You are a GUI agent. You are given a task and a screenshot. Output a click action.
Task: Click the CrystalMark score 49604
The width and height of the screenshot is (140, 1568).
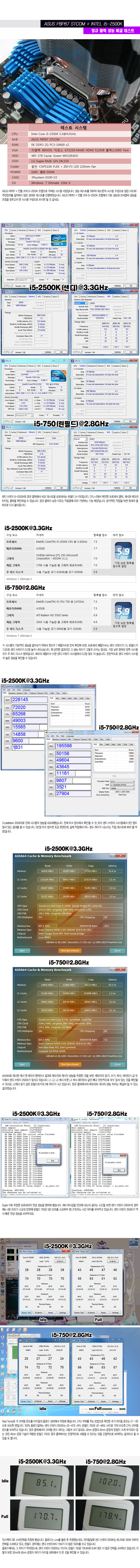click(x=63, y=760)
